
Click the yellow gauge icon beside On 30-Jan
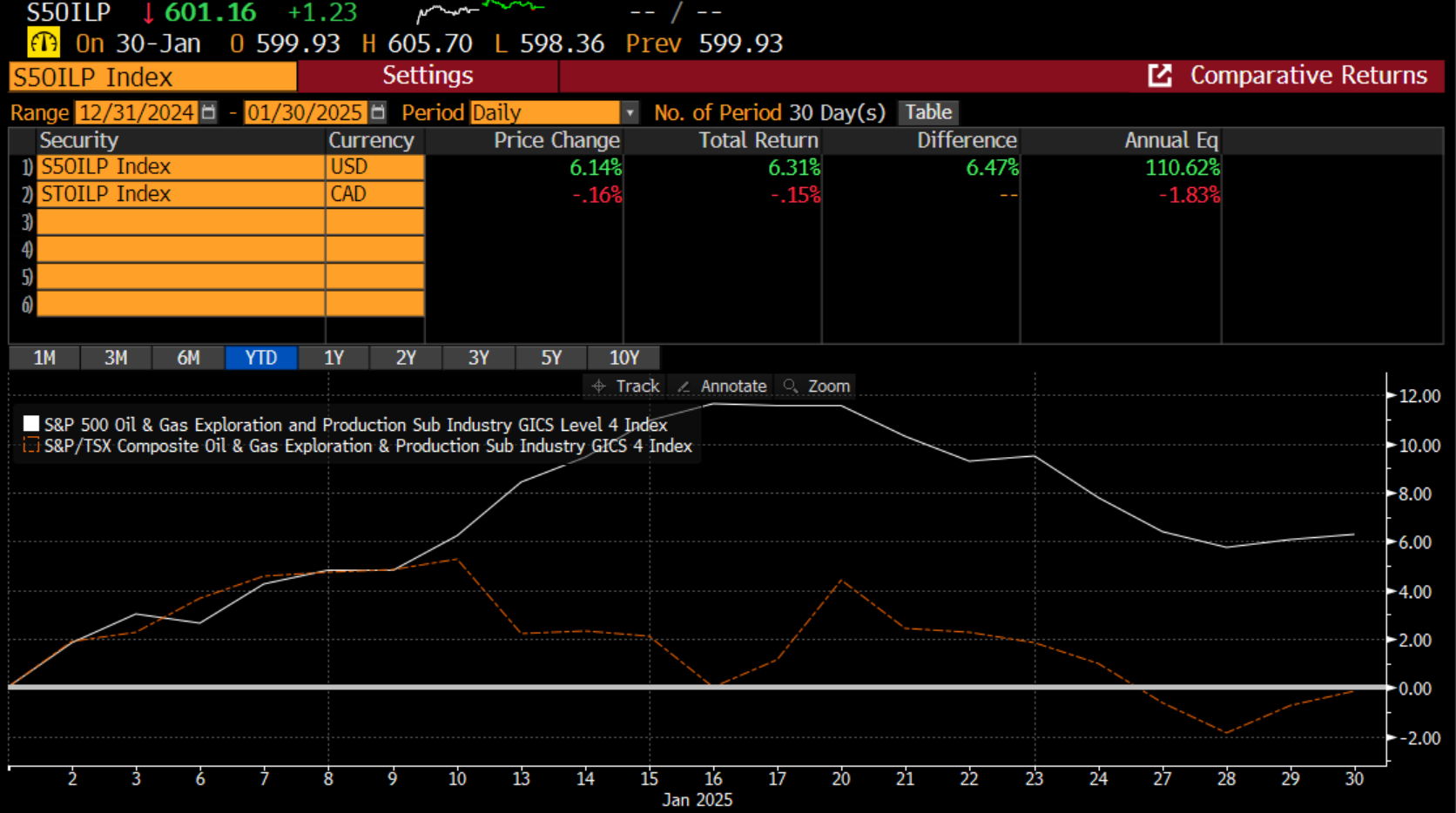click(x=44, y=43)
